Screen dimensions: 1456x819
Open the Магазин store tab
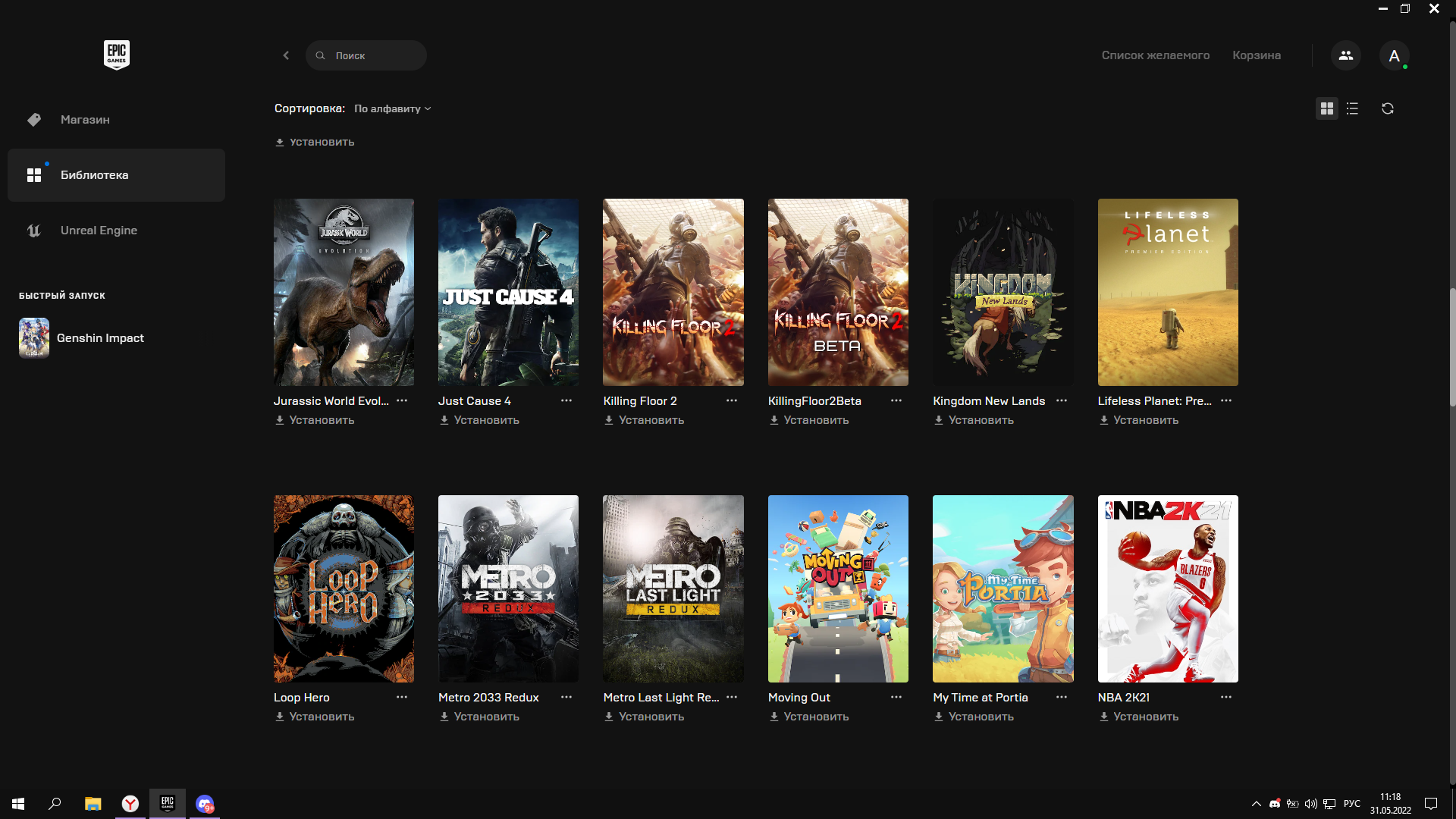pyautogui.click(x=116, y=120)
